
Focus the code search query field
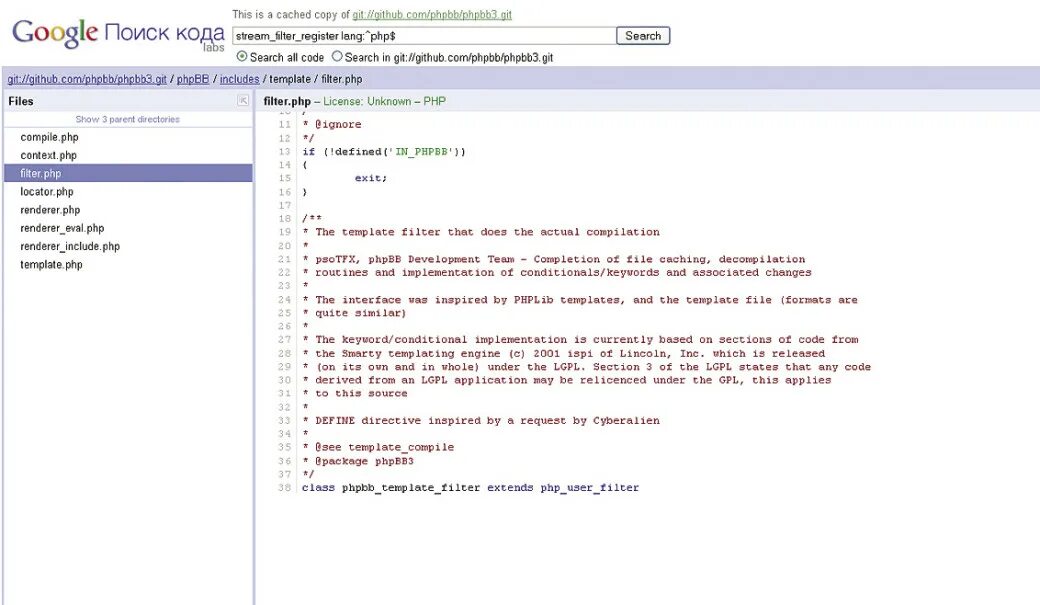(424, 36)
